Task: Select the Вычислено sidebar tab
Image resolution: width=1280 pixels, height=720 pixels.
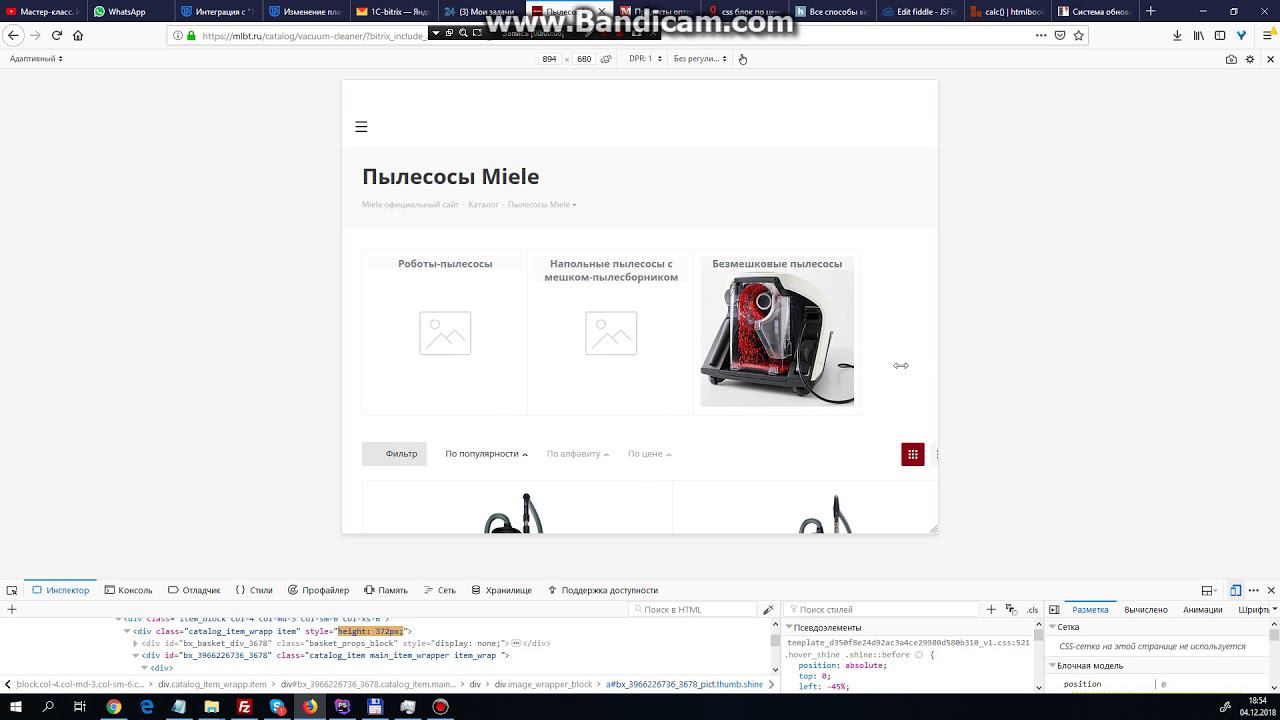Action: click(1146, 609)
